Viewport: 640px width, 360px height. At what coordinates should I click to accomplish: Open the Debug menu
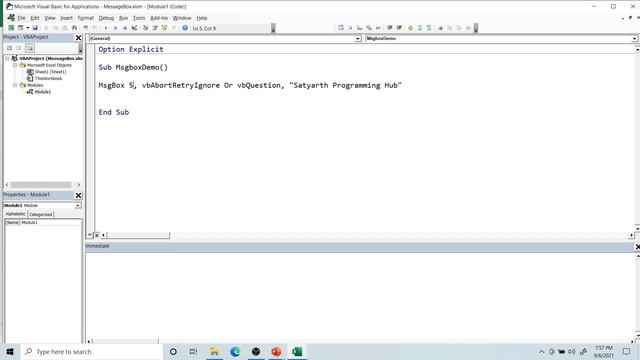pos(106,18)
